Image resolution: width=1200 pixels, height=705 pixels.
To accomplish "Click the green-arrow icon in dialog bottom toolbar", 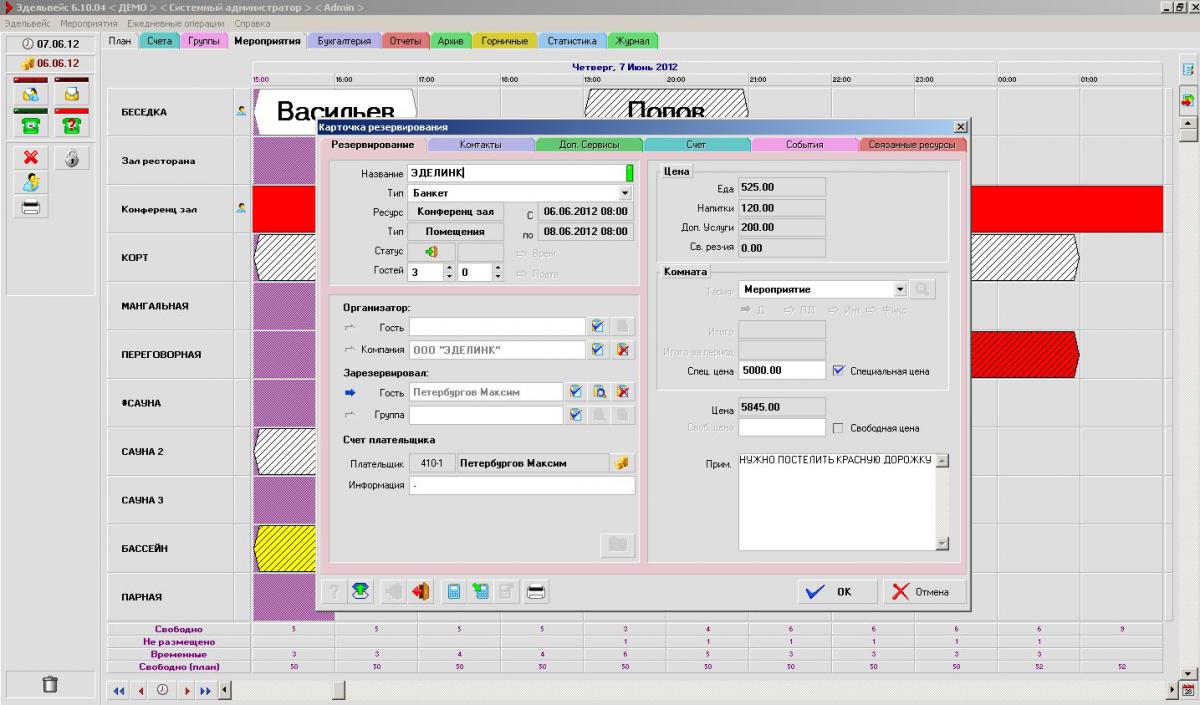I will [x=361, y=591].
